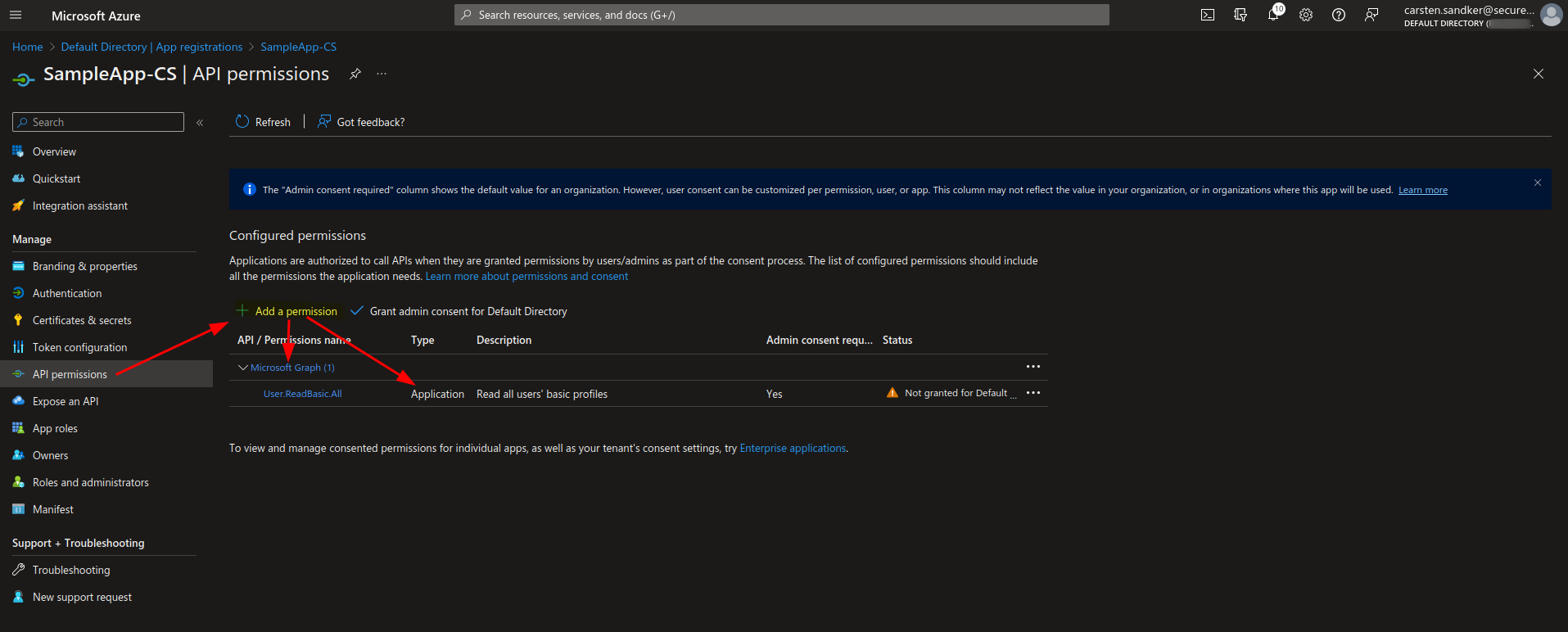Click the Admin consent required column header

(819, 340)
